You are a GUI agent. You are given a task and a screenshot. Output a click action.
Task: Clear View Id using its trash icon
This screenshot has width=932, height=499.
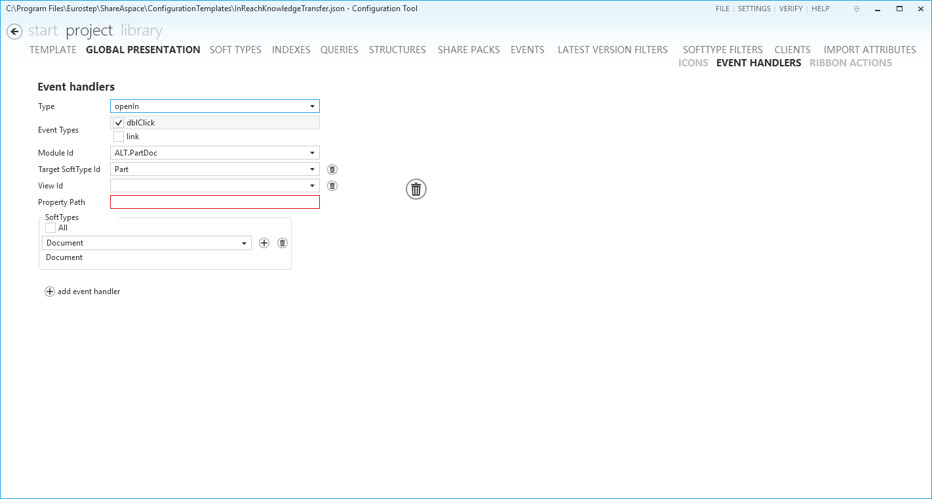coord(332,186)
